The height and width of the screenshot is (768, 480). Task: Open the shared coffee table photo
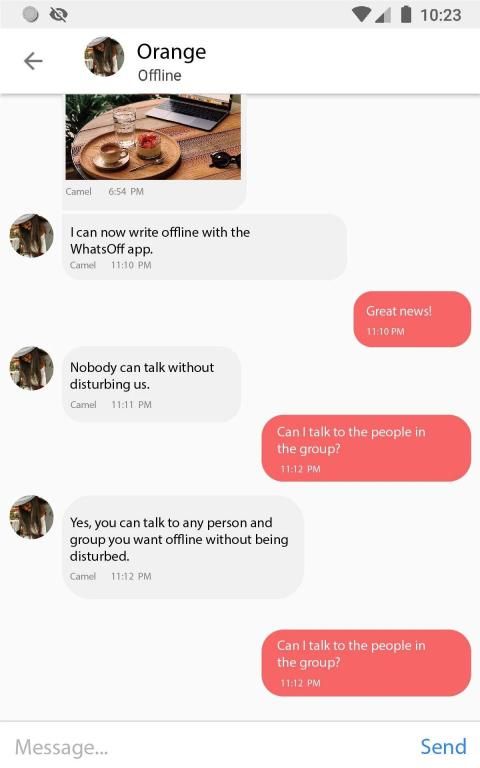(x=153, y=137)
